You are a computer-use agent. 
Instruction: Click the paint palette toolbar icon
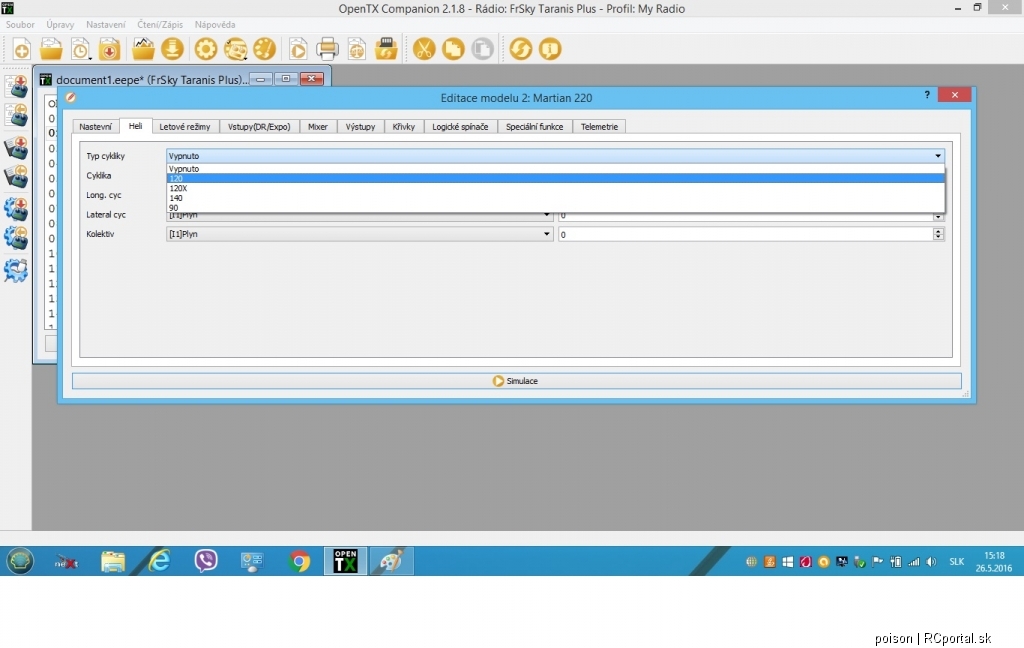click(264, 49)
